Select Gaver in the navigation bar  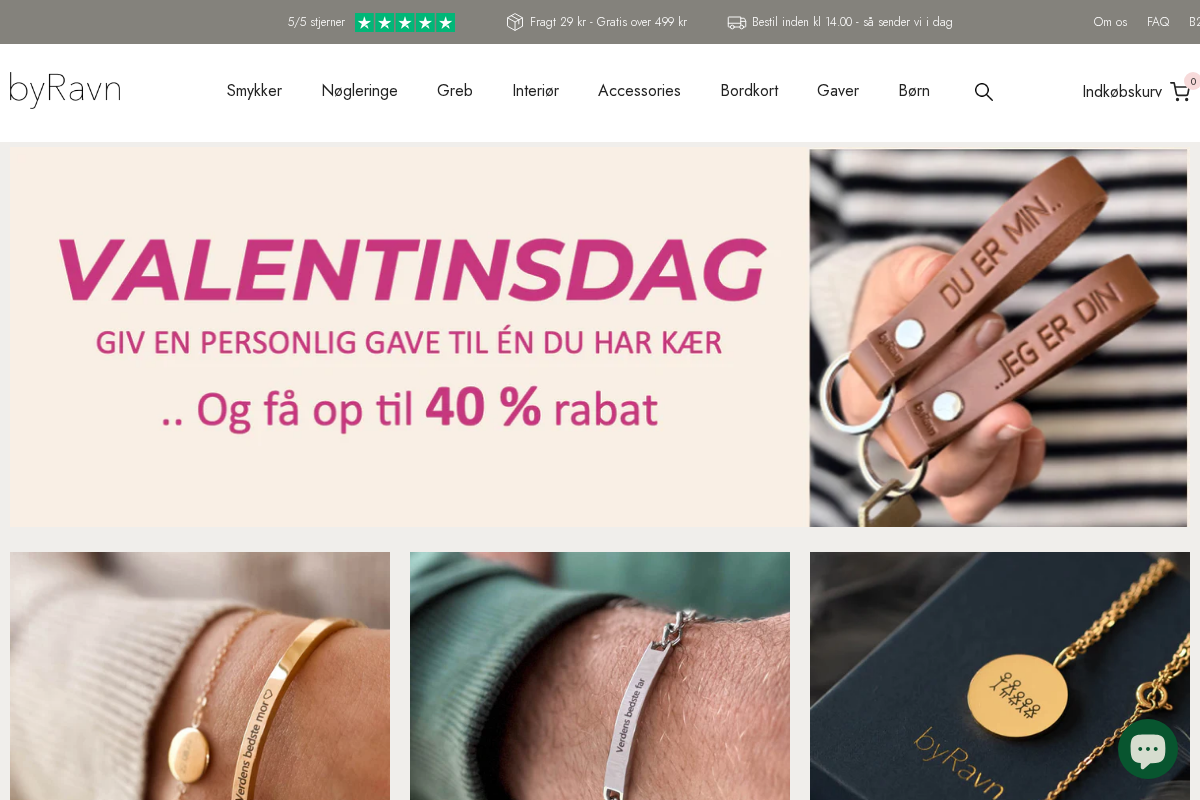click(838, 91)
